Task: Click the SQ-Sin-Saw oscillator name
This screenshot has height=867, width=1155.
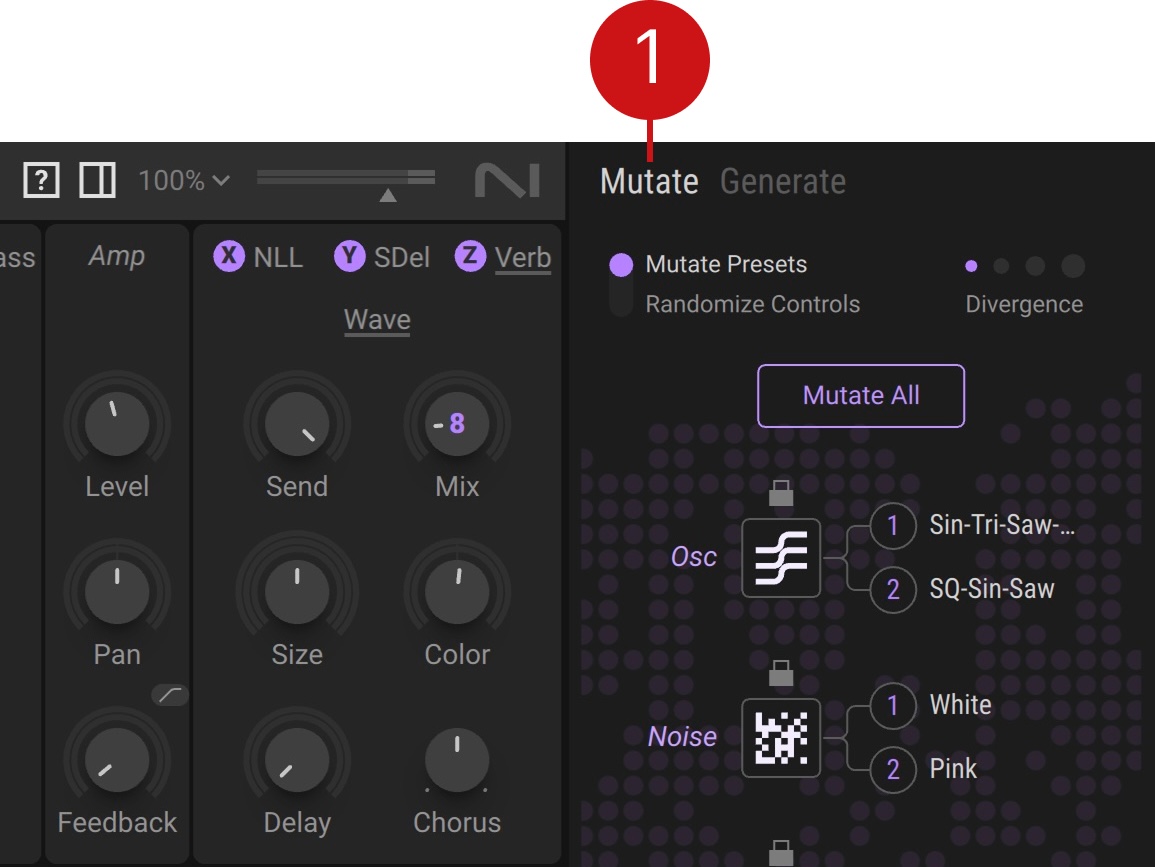Action: (x=991, y=589)
